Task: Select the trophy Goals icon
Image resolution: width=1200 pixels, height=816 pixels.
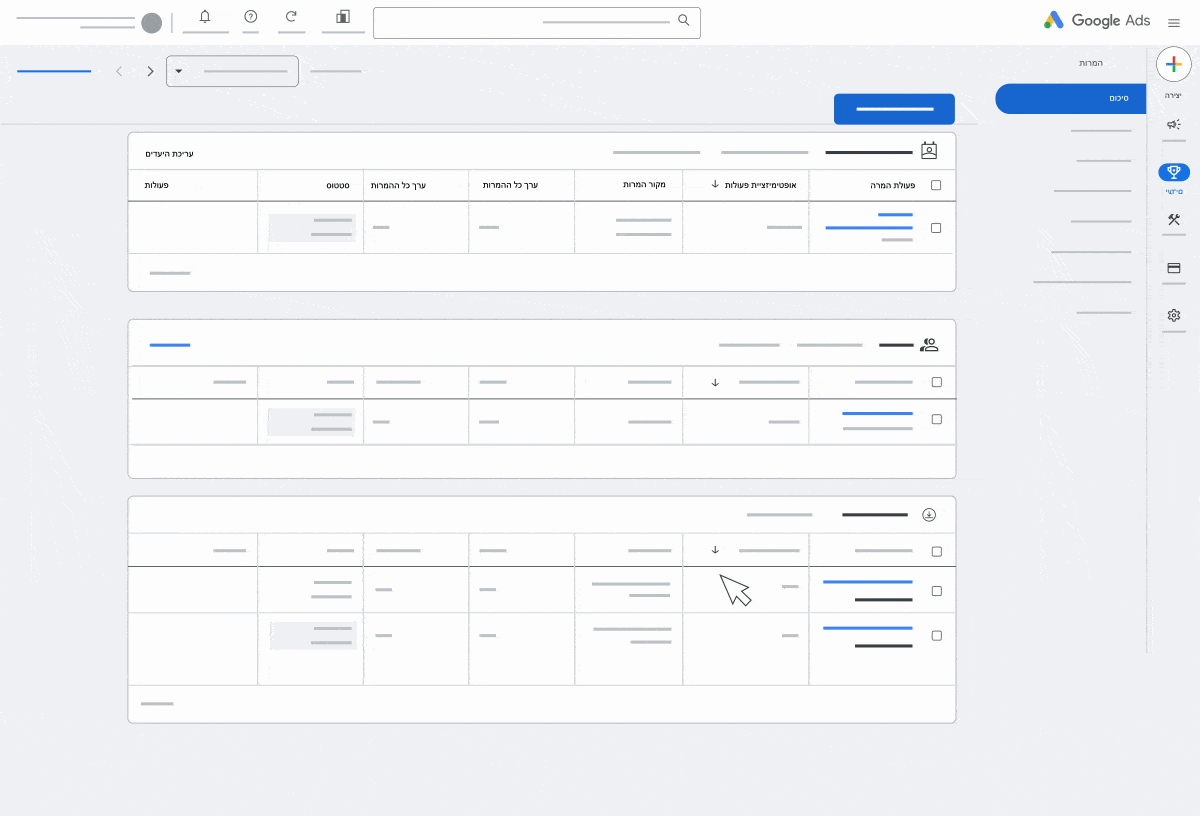Action: click(x=1174, y=172)
